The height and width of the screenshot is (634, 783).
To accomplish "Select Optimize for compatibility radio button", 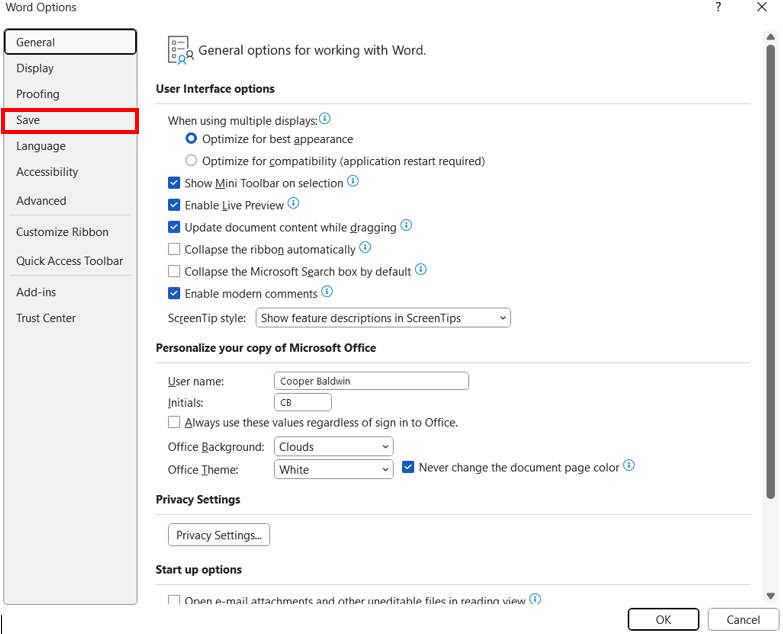I will tap(191, 161).
